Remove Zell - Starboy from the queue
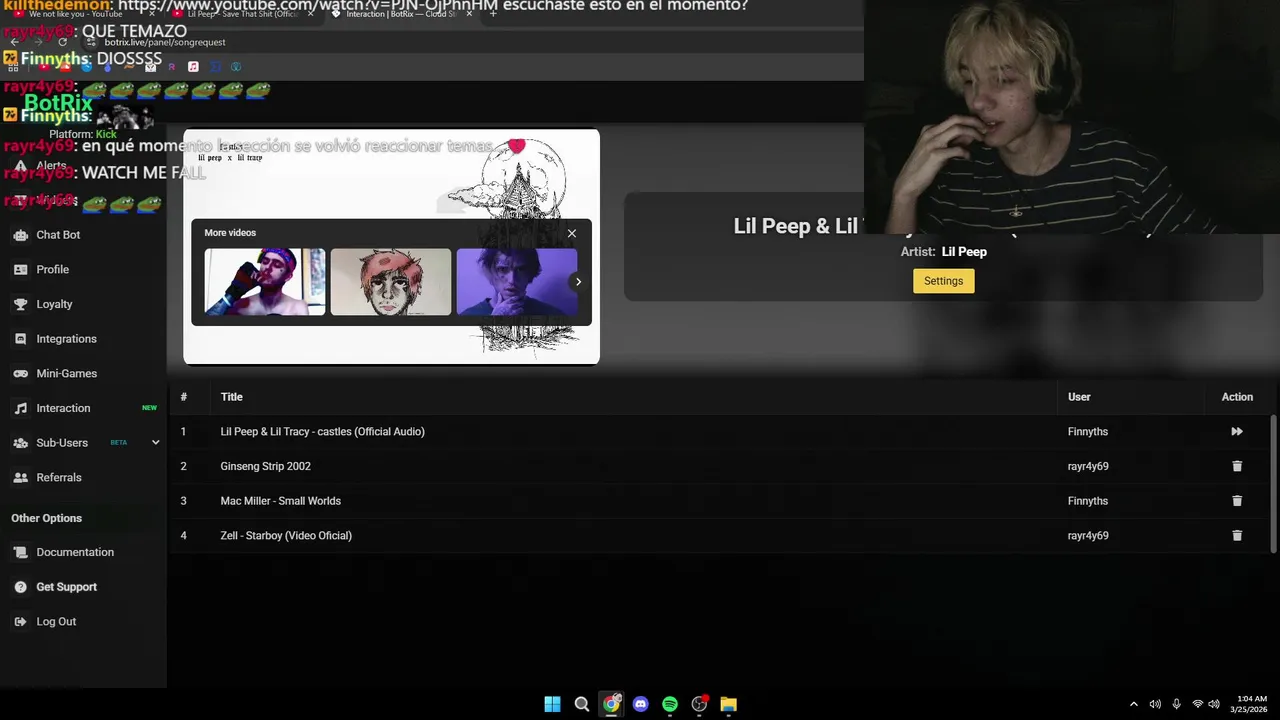 click(1237, 535)
